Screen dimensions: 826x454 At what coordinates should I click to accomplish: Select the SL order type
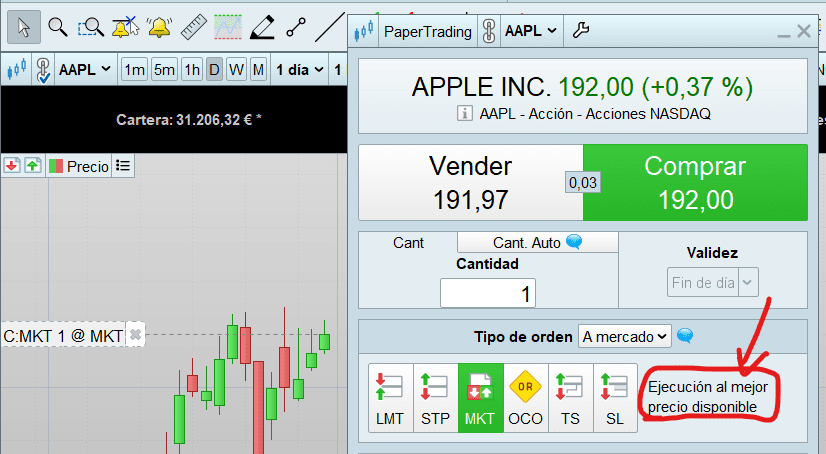pyautogui.click(x=615, y=398)
